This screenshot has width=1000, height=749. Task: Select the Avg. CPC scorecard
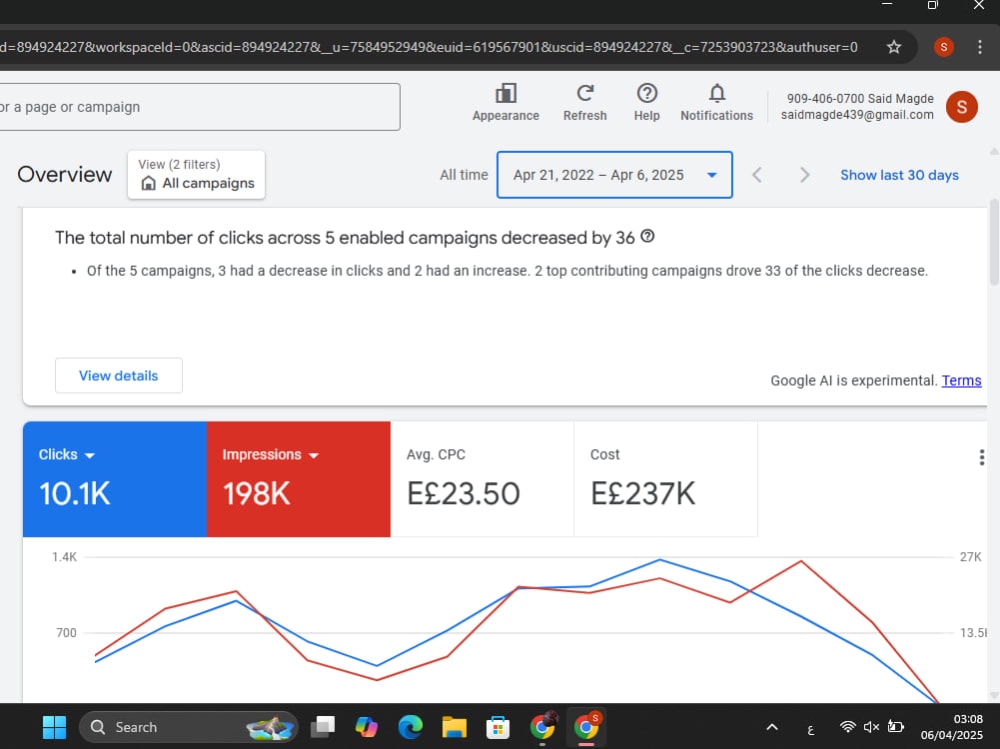coord(482,479)
